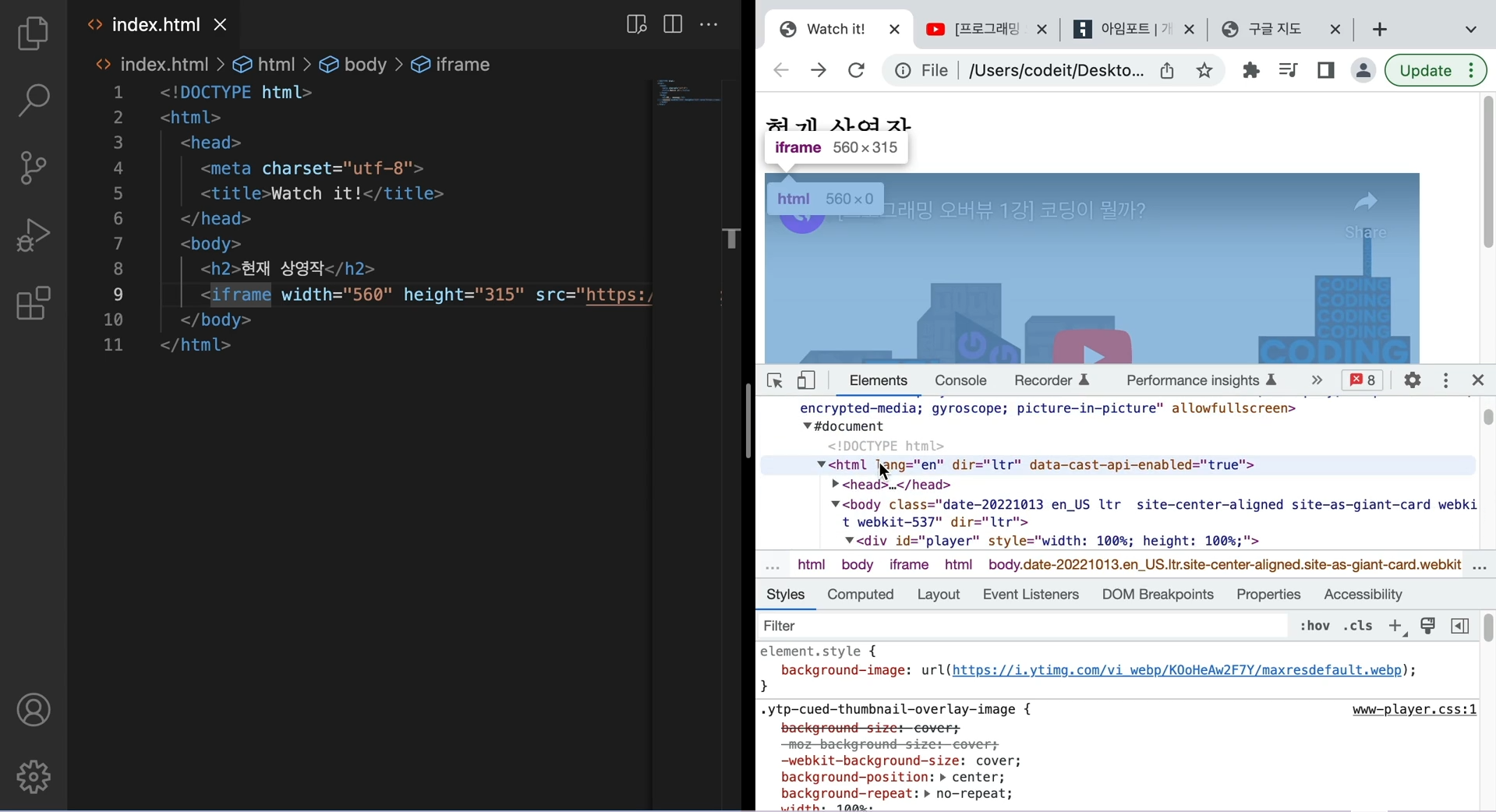Screen dimensions: 1496x812
Task: Toggle the :hov element state panel
Action: [1315, 627]
